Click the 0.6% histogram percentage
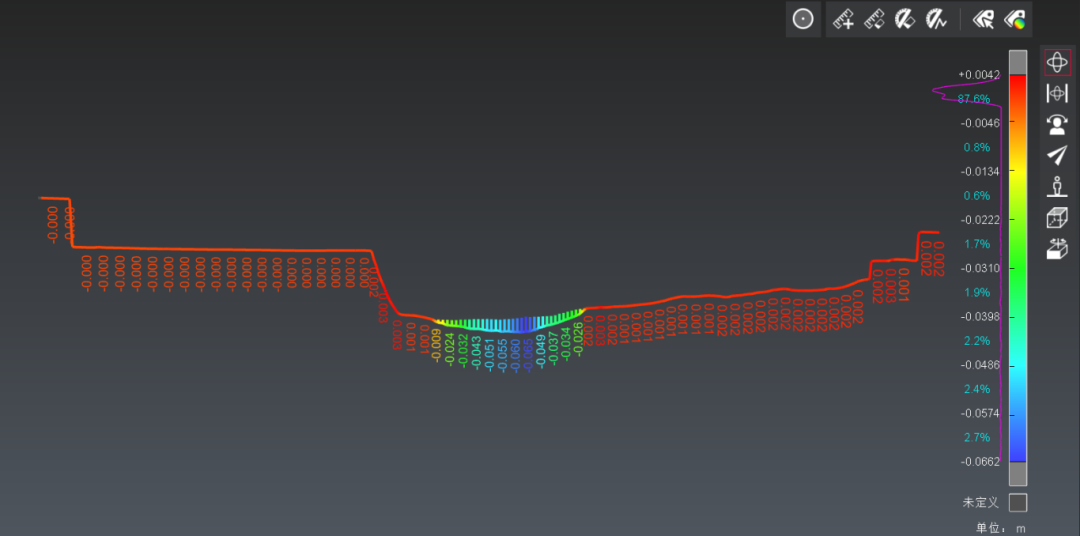Image resolution: width=1080 pixels, height=536 pixels. [977, 195]
